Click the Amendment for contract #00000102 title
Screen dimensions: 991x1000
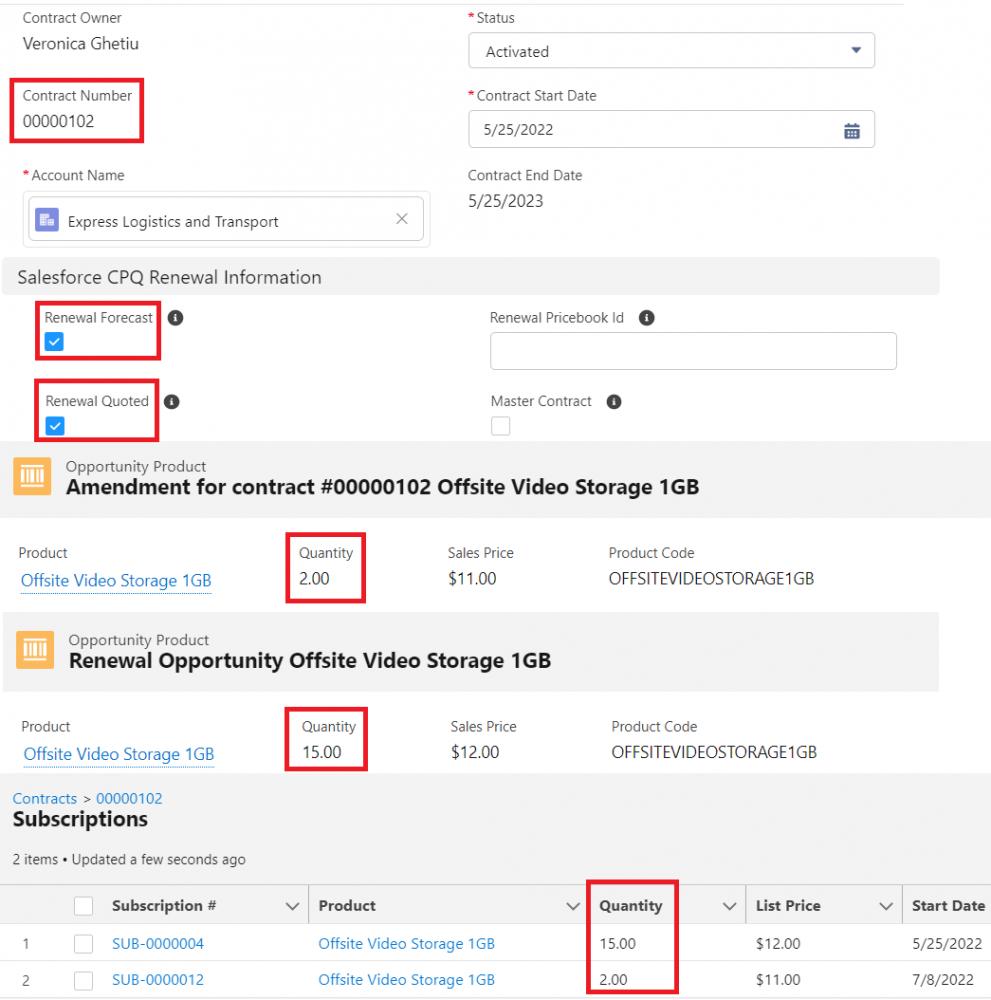383,487
